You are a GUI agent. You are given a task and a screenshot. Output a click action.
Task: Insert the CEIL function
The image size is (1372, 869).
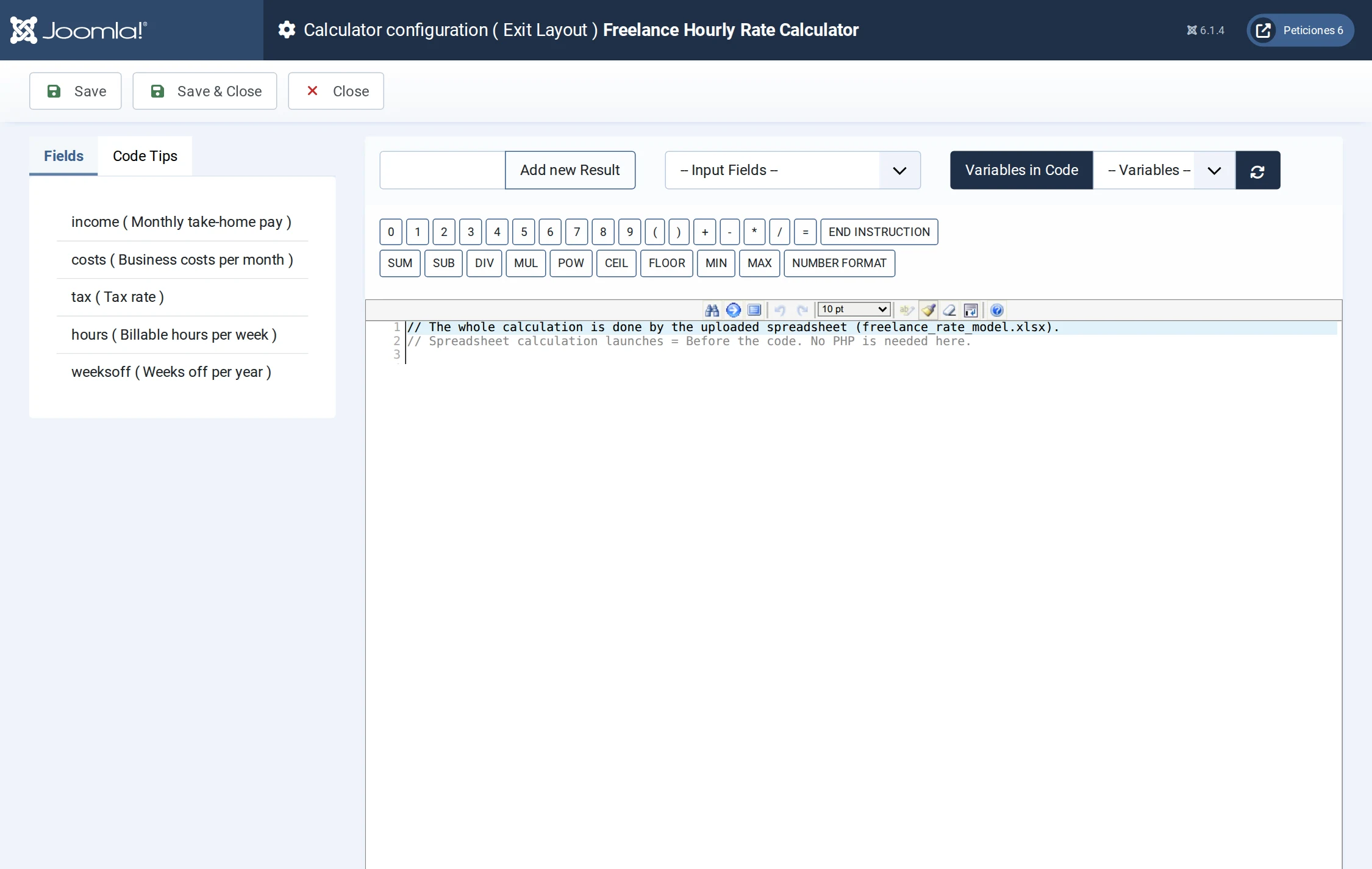616,263
